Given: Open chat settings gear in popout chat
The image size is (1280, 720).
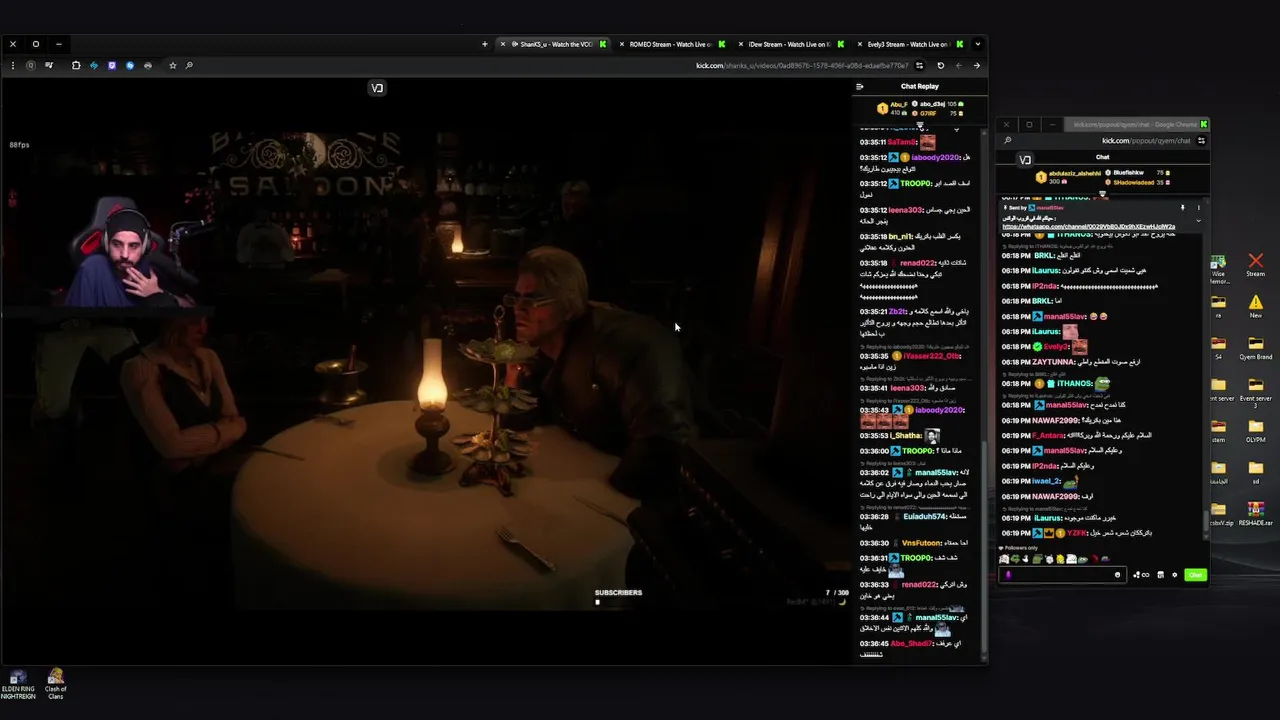Looking at the screenshot, I should [1174, 575].
